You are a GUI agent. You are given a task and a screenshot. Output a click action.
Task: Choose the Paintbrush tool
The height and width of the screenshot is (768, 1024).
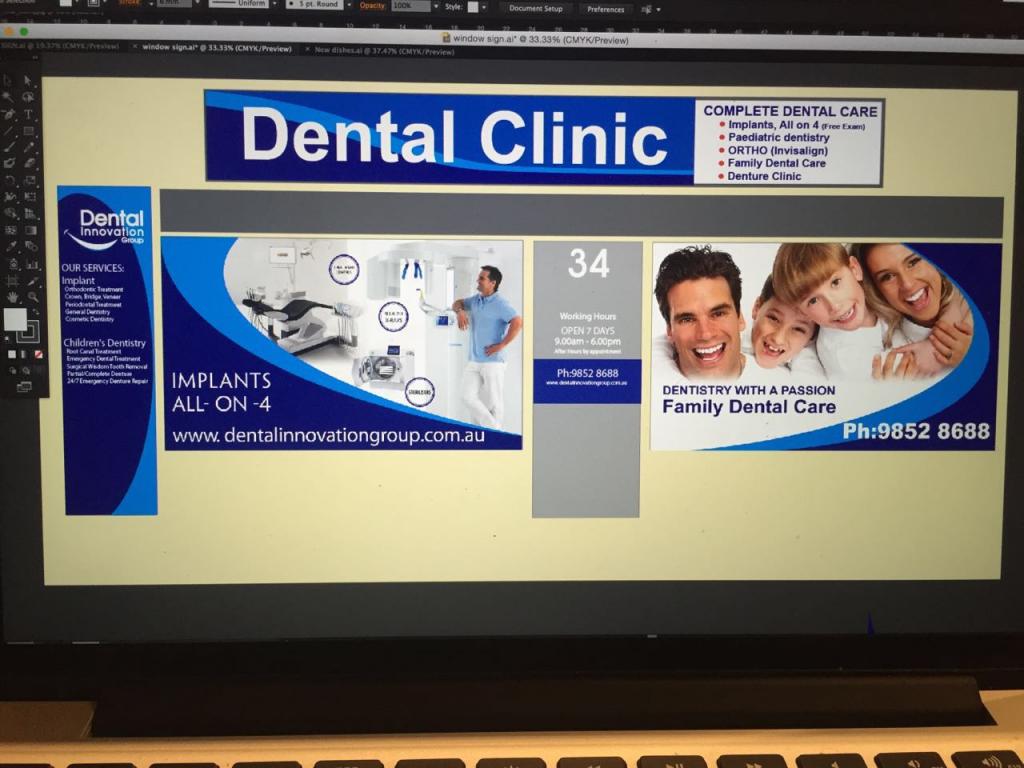tap(9, 146)
